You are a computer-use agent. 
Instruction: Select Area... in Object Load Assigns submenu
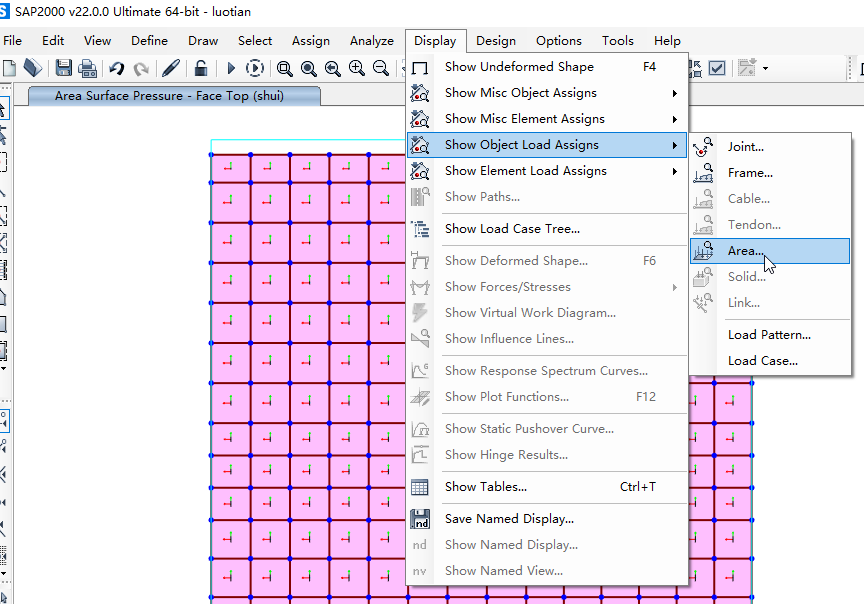point(745,251)
